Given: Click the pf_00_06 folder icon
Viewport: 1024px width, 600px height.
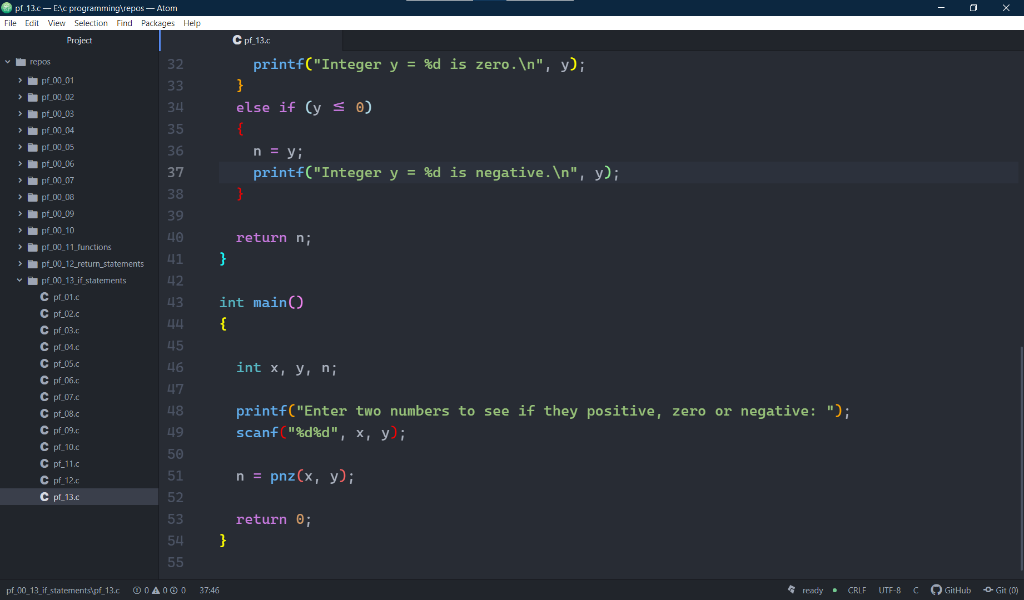Looking at the screenshot, I should 33,164.
